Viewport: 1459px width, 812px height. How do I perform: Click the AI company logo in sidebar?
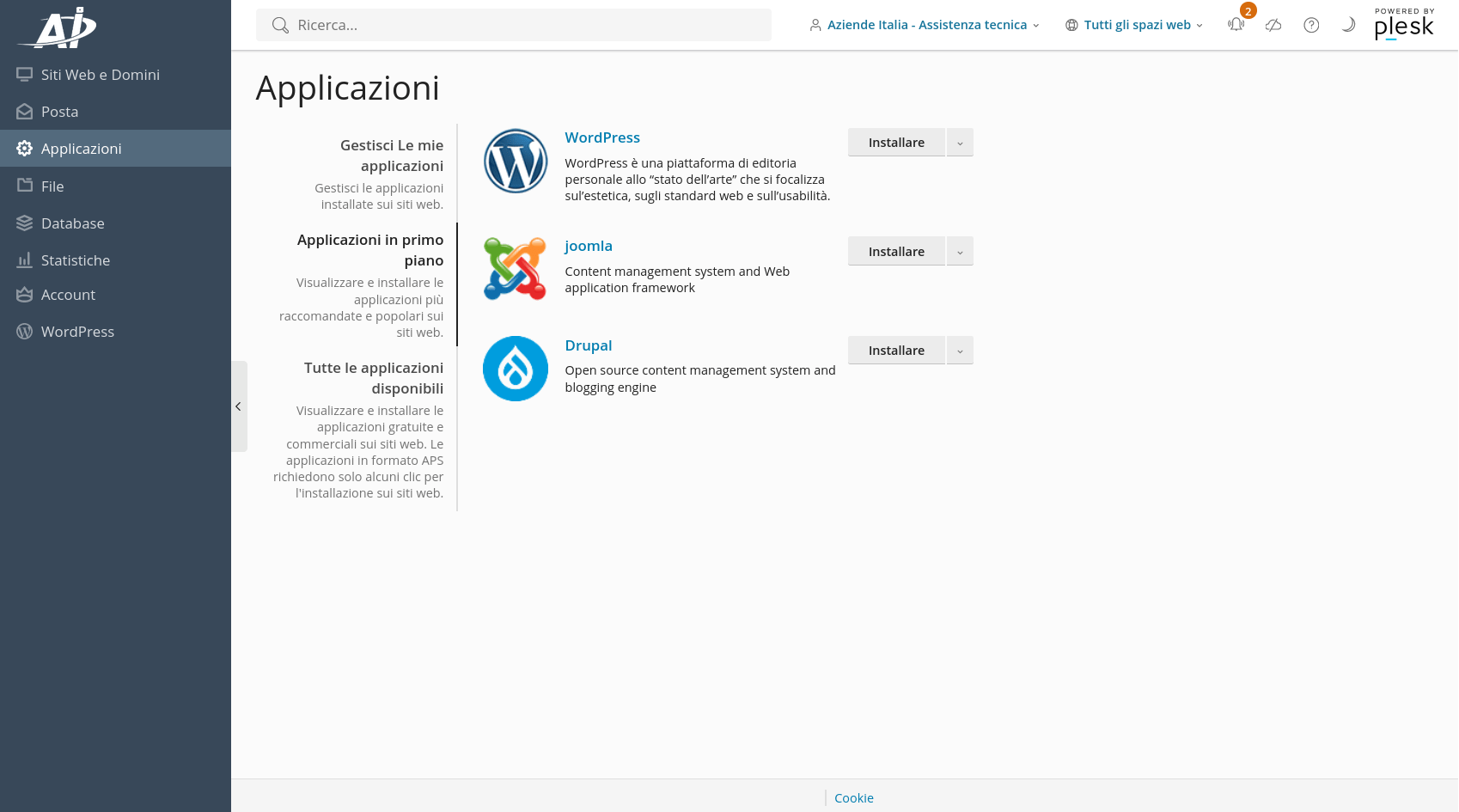click(x=58, y=27)
